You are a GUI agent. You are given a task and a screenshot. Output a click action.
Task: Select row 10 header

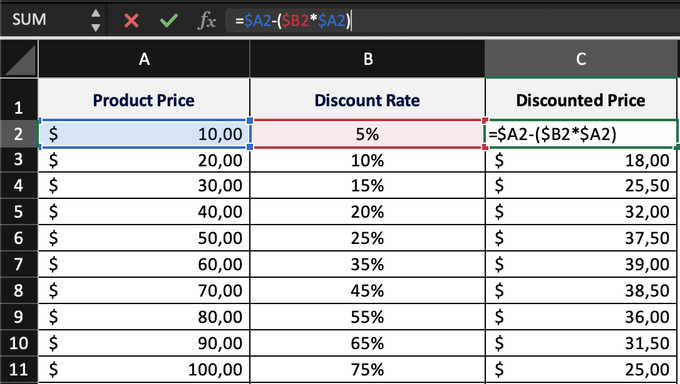19,343
